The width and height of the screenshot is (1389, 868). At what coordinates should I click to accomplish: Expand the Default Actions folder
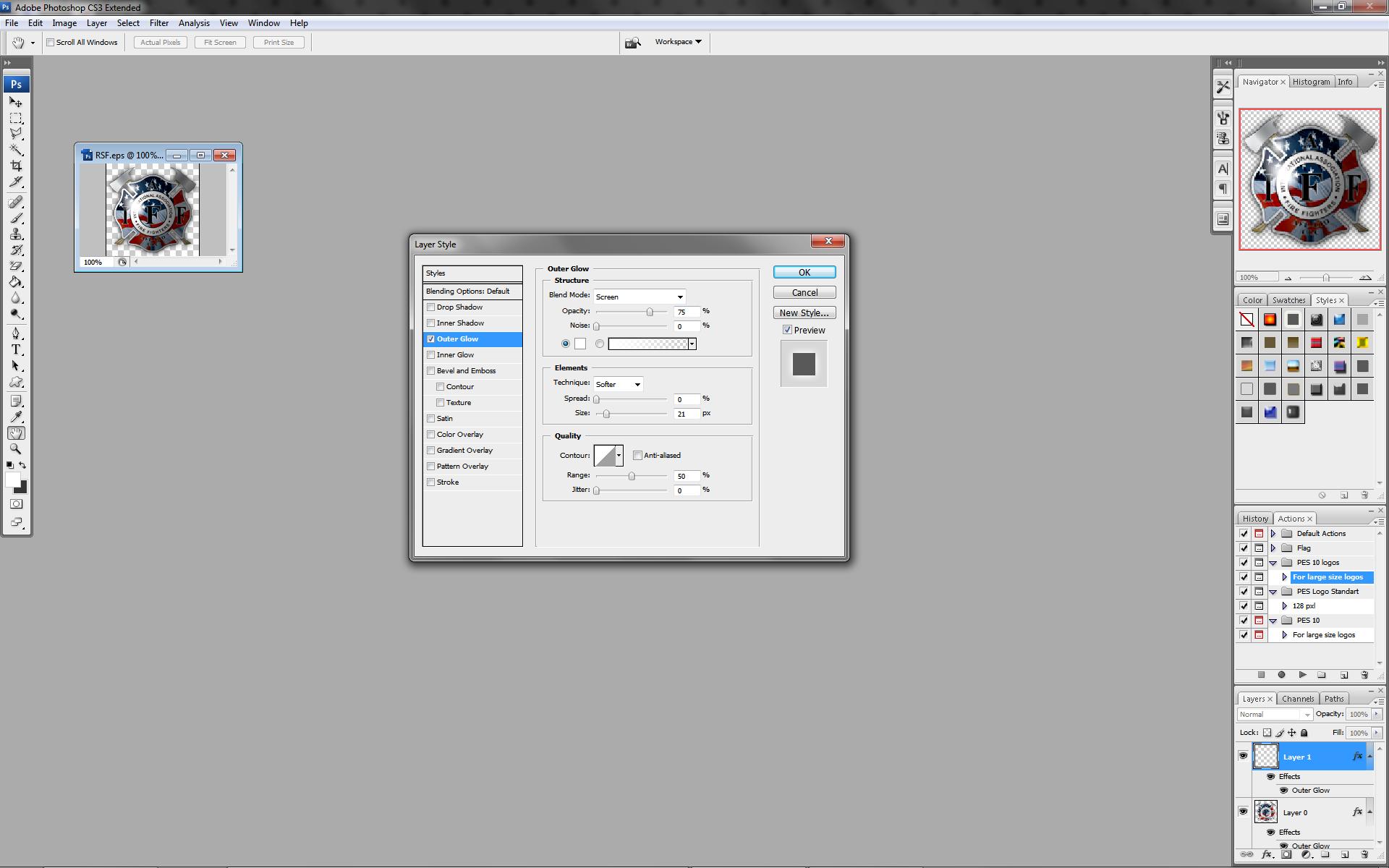(x=1273, y=534)
